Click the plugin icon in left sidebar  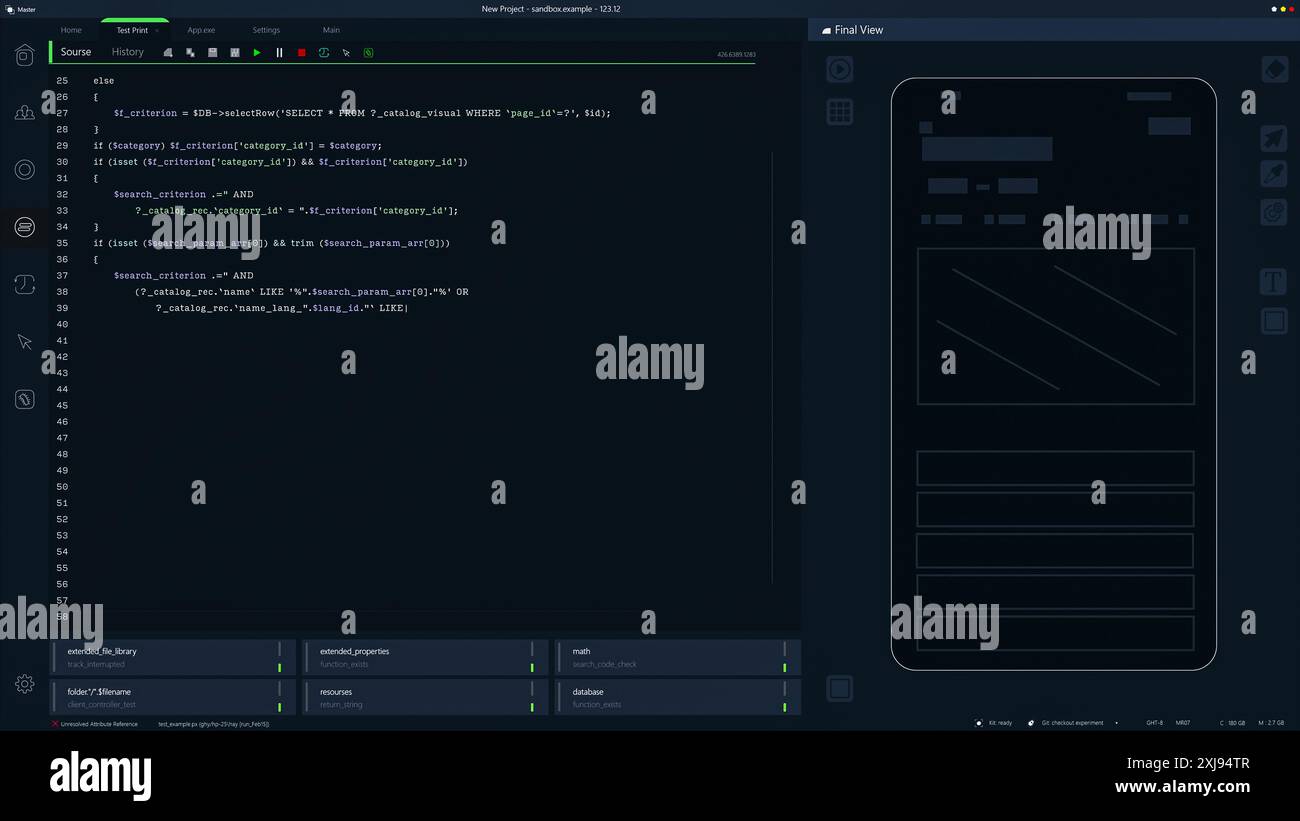click(25, 400)
